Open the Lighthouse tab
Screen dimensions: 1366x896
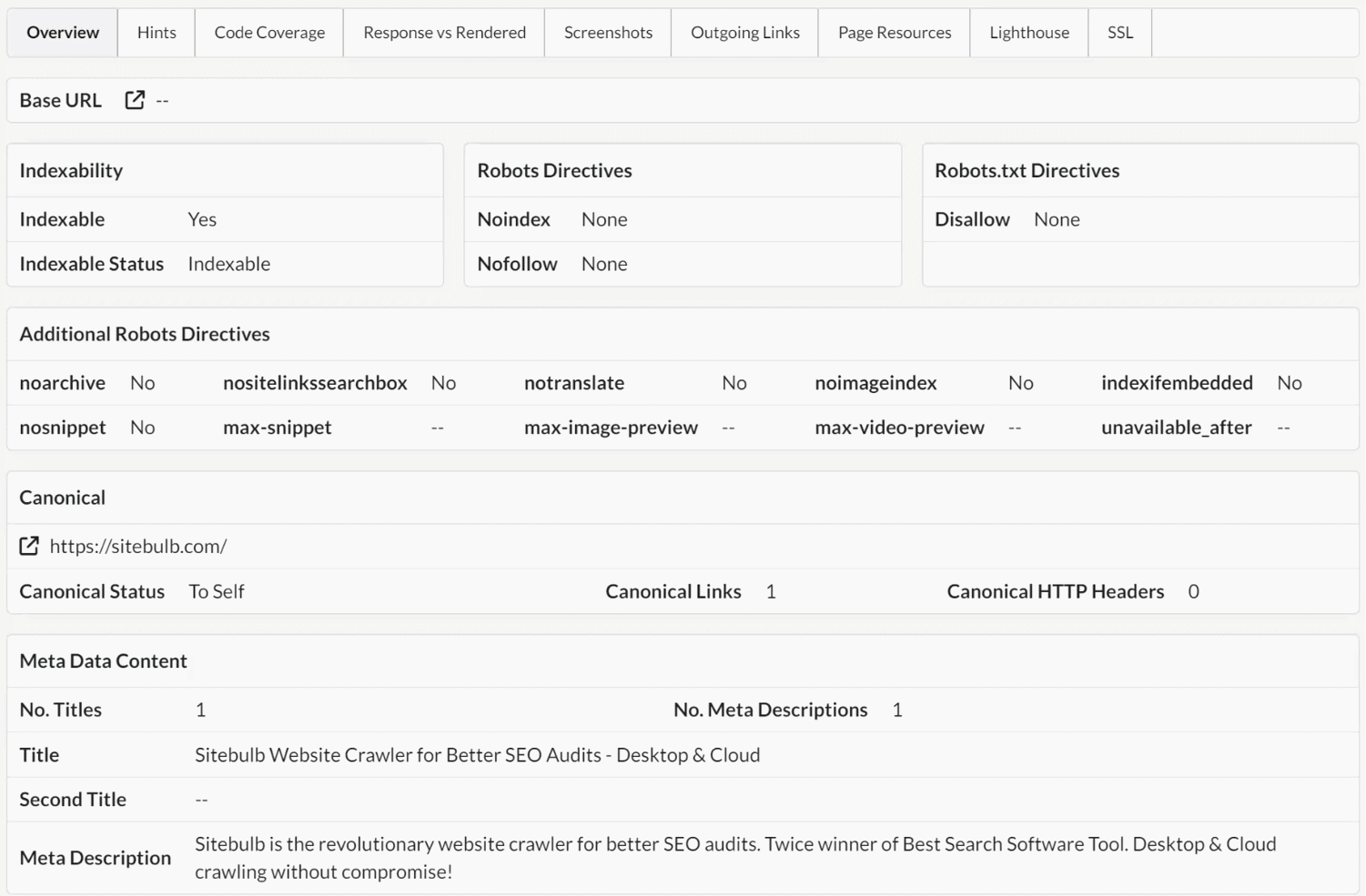pos(1029,33)
